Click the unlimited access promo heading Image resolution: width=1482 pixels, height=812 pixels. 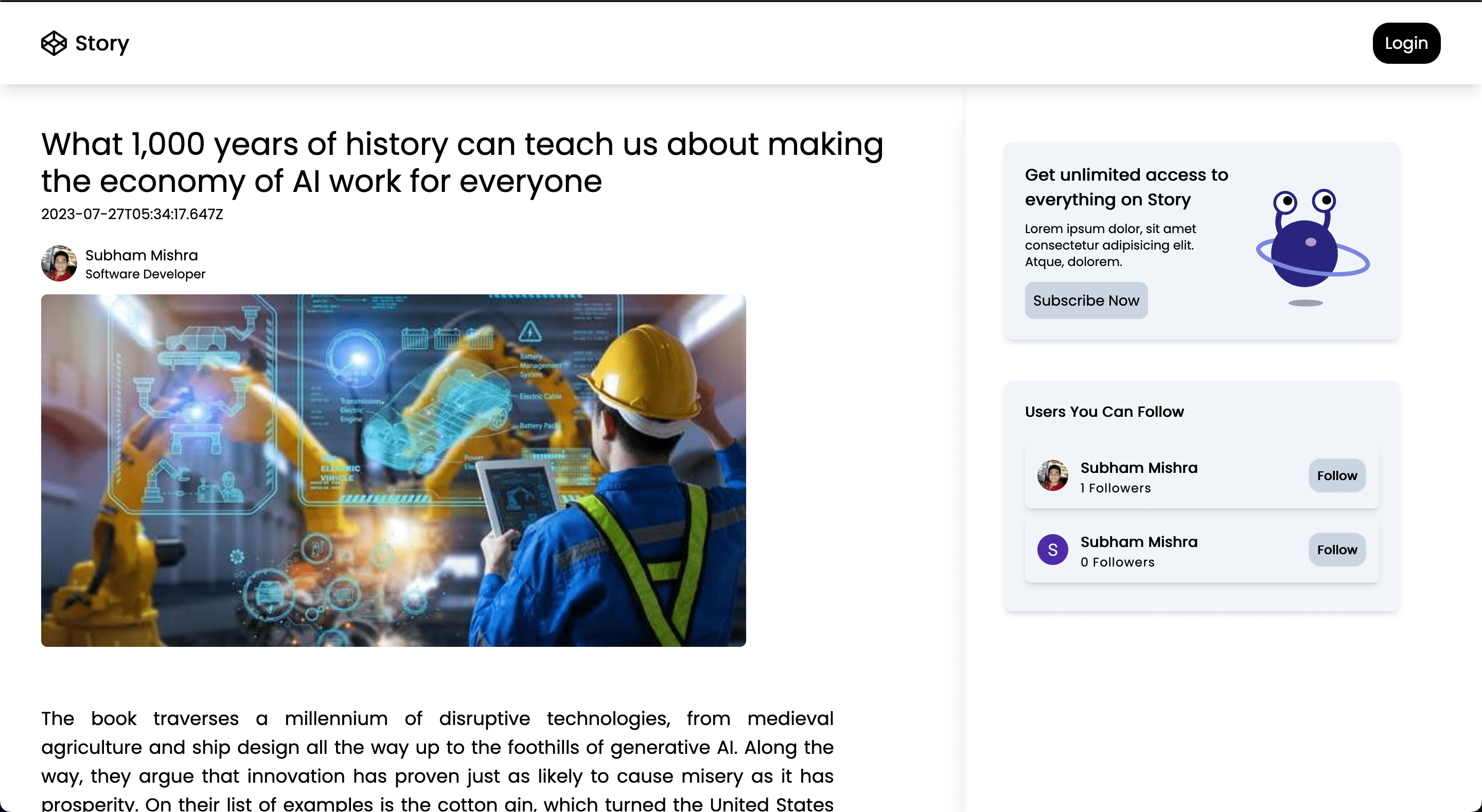pos(1126,186)
